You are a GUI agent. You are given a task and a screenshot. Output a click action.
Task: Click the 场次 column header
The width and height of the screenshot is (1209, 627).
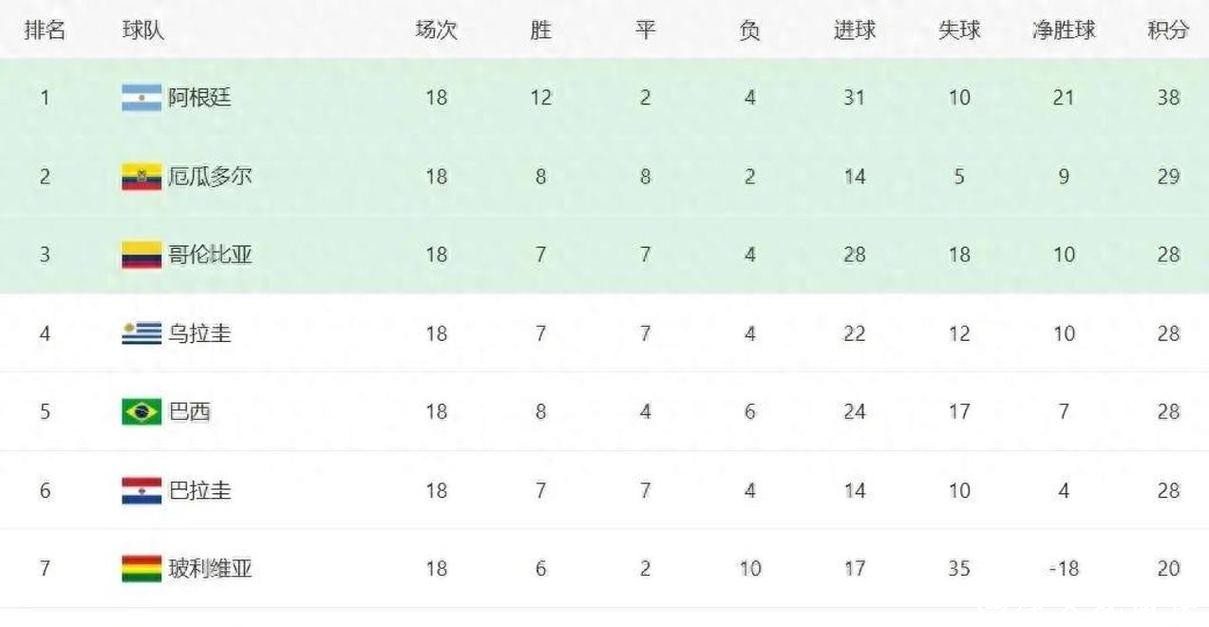tap(436, 30)
